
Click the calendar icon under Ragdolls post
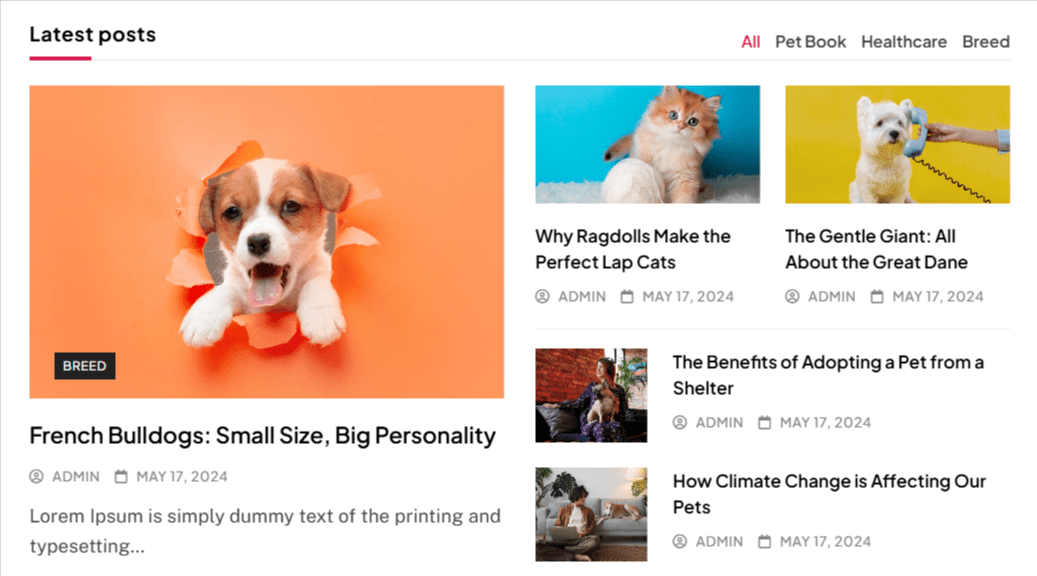click(x=627, y=296)
